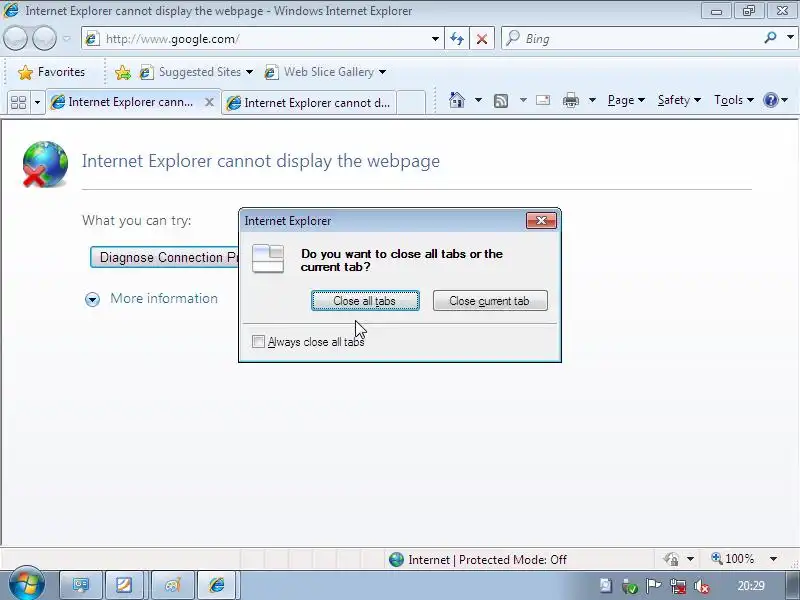The image size is (800, 600).
Task: Click the Show desktop button
Action: pyautogui.click(x=792, y=585)
